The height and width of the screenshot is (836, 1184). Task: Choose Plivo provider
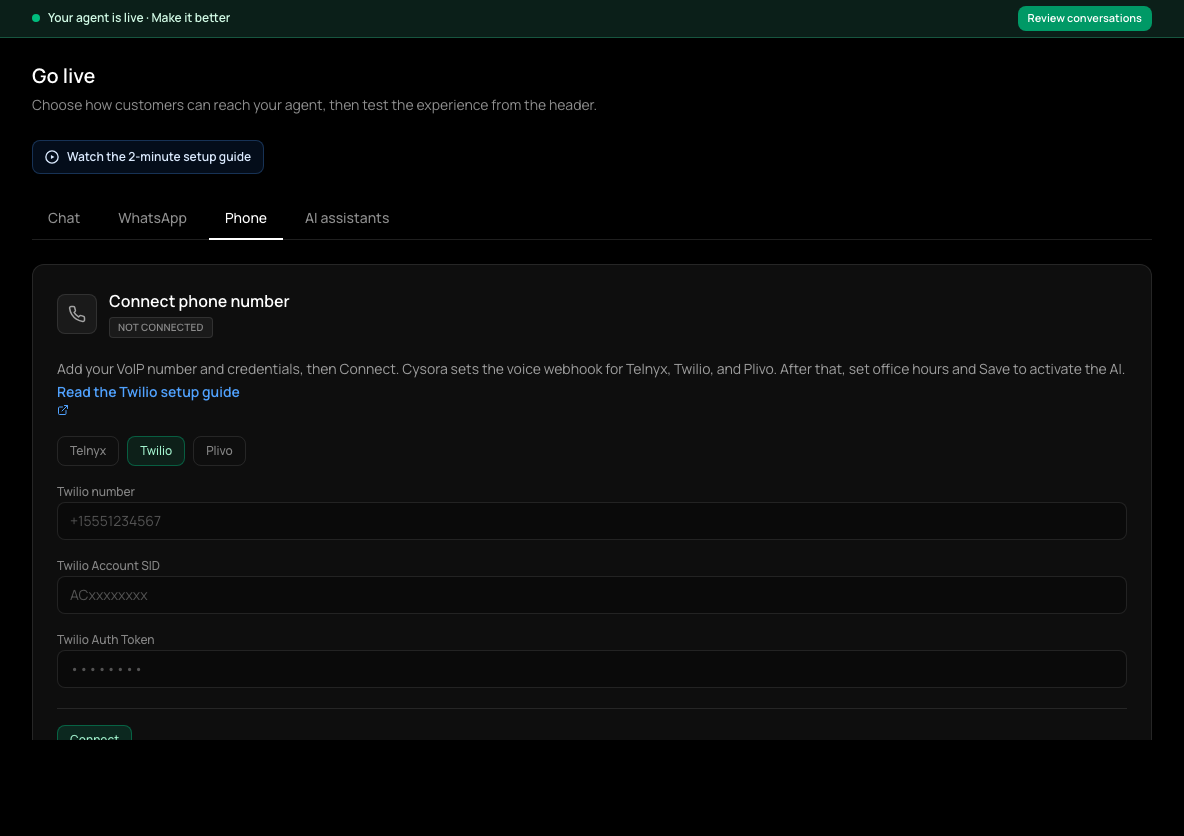(219, 451)
